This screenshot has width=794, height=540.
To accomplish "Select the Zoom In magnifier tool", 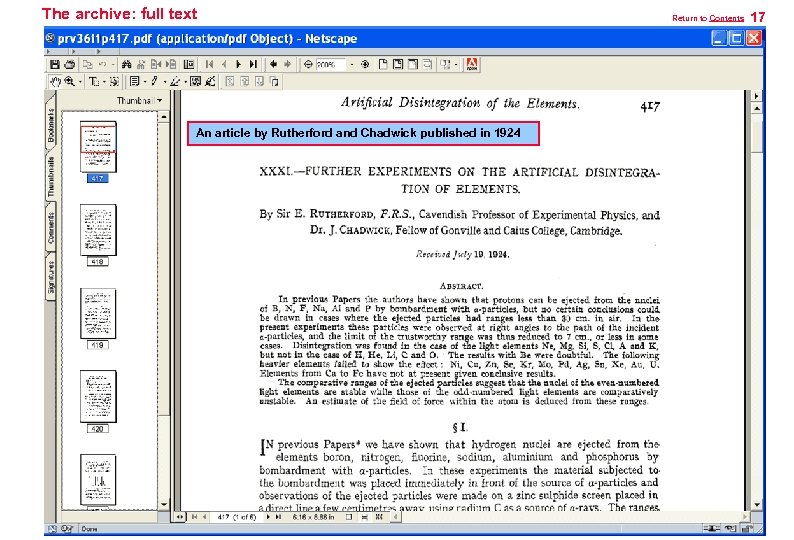I will pyautogui.click(x=69, y=82).
